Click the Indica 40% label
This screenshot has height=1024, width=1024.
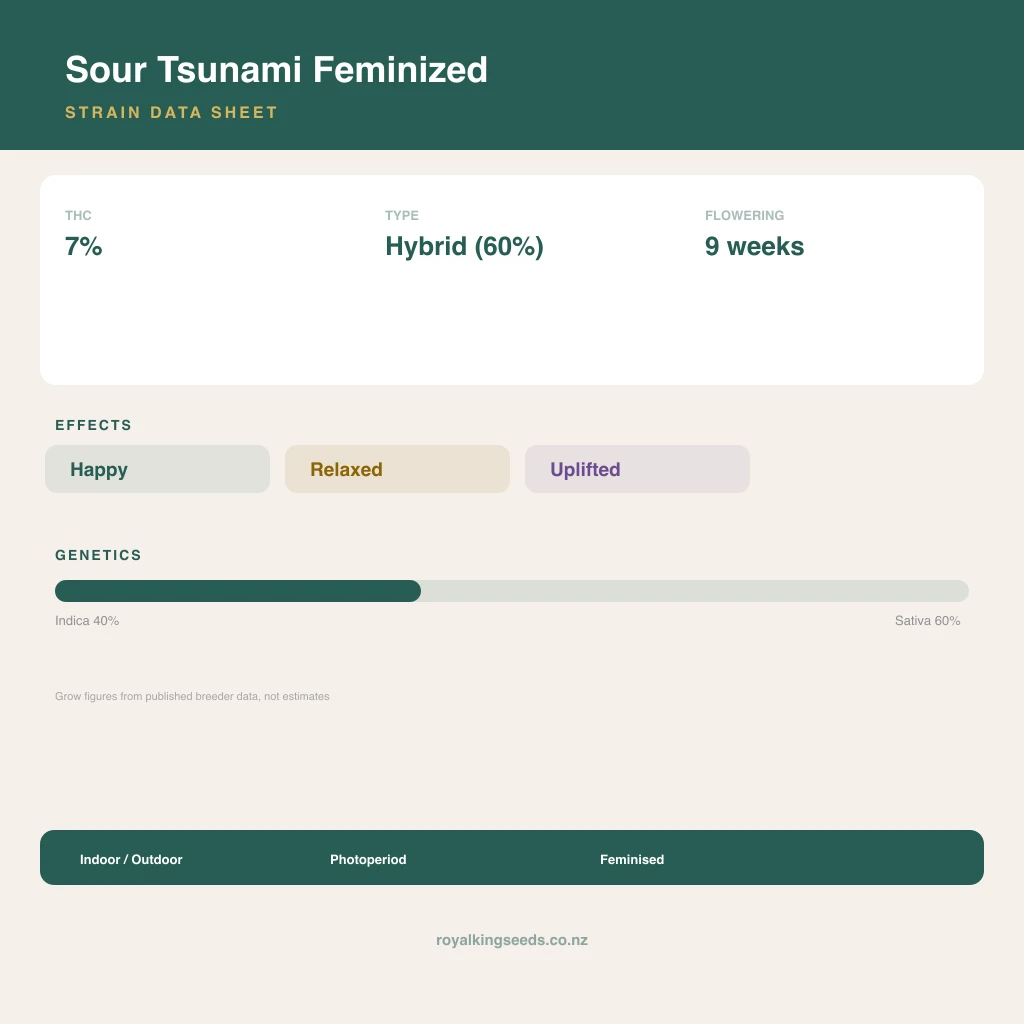87,620
